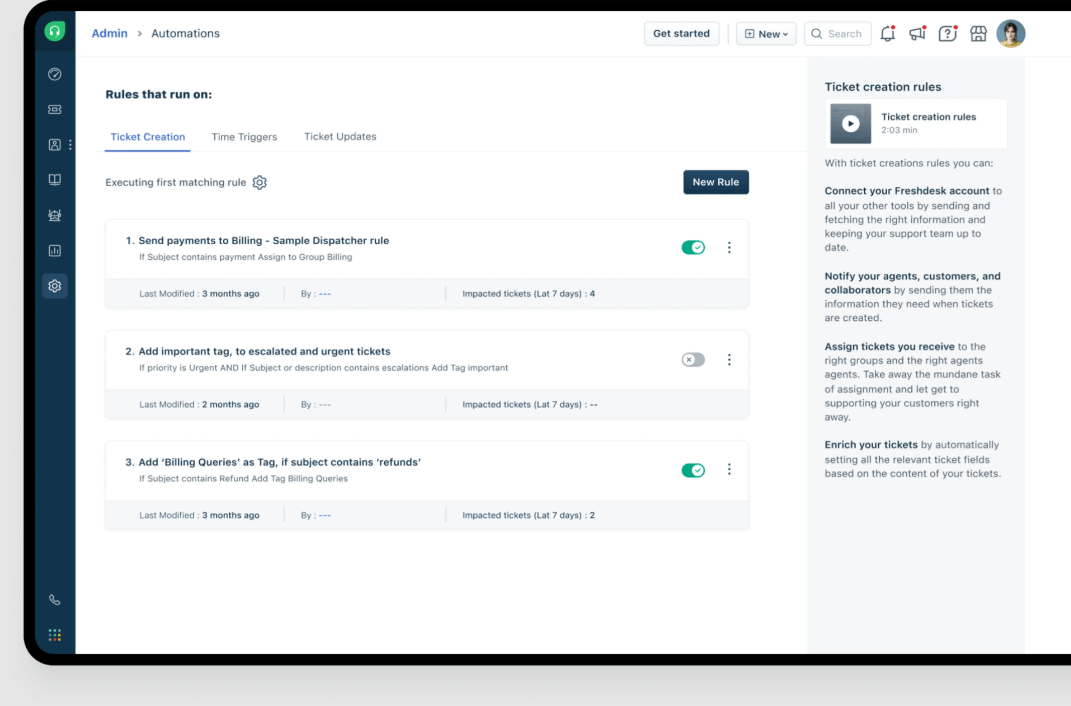The image size is (1071, 706).
Task: Open options menu for Send payments rule
Action: point(729,247)
